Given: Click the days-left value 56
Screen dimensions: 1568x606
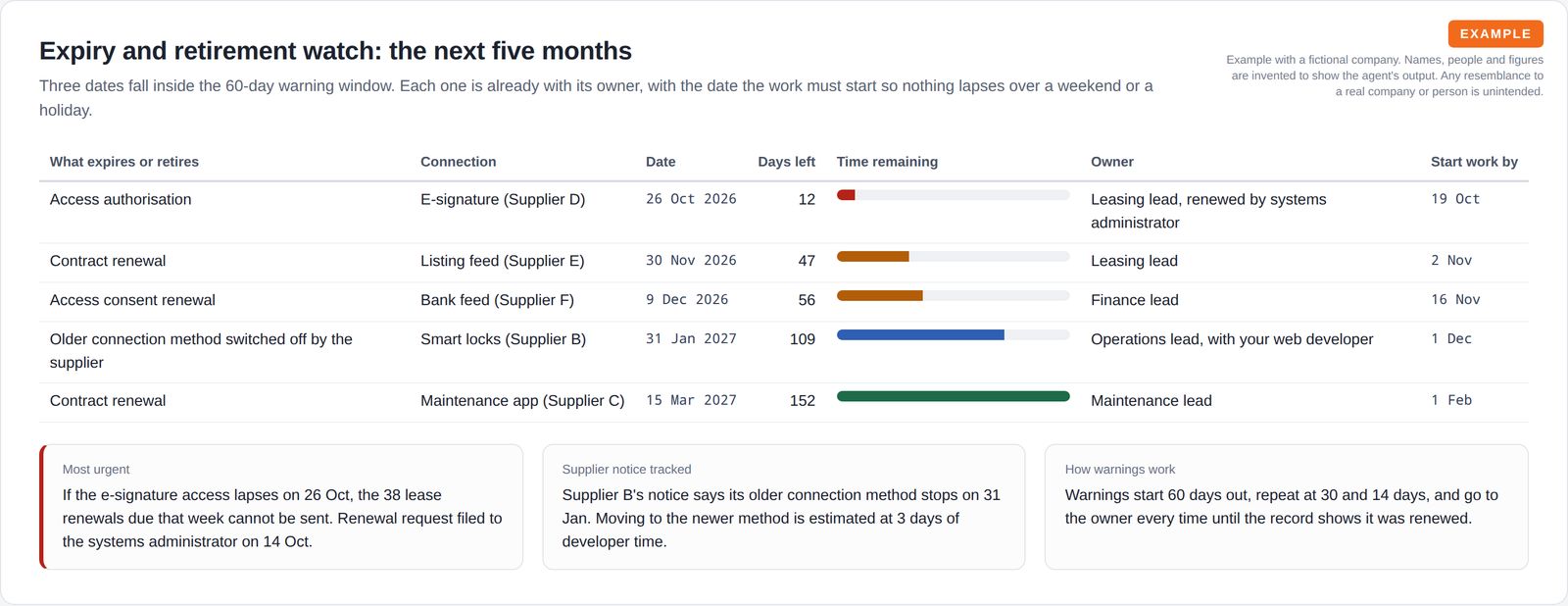Looking at the screenshot, I should pos(807,300).
